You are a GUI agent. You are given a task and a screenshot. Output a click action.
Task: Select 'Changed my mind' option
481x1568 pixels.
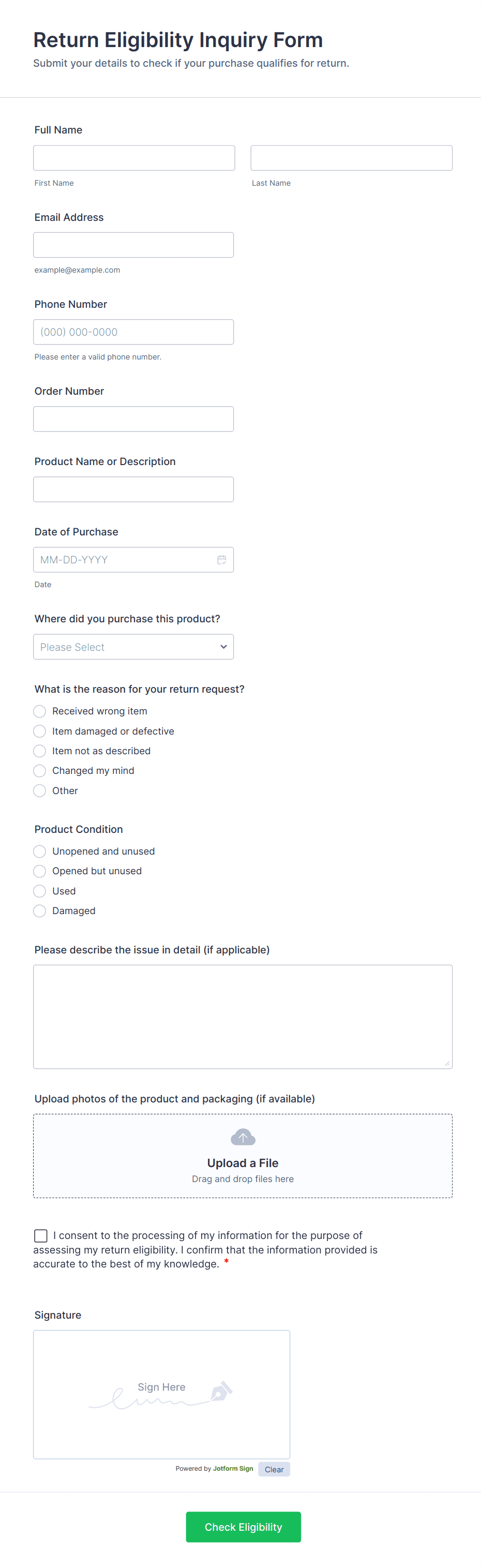(x=39, y=771)
